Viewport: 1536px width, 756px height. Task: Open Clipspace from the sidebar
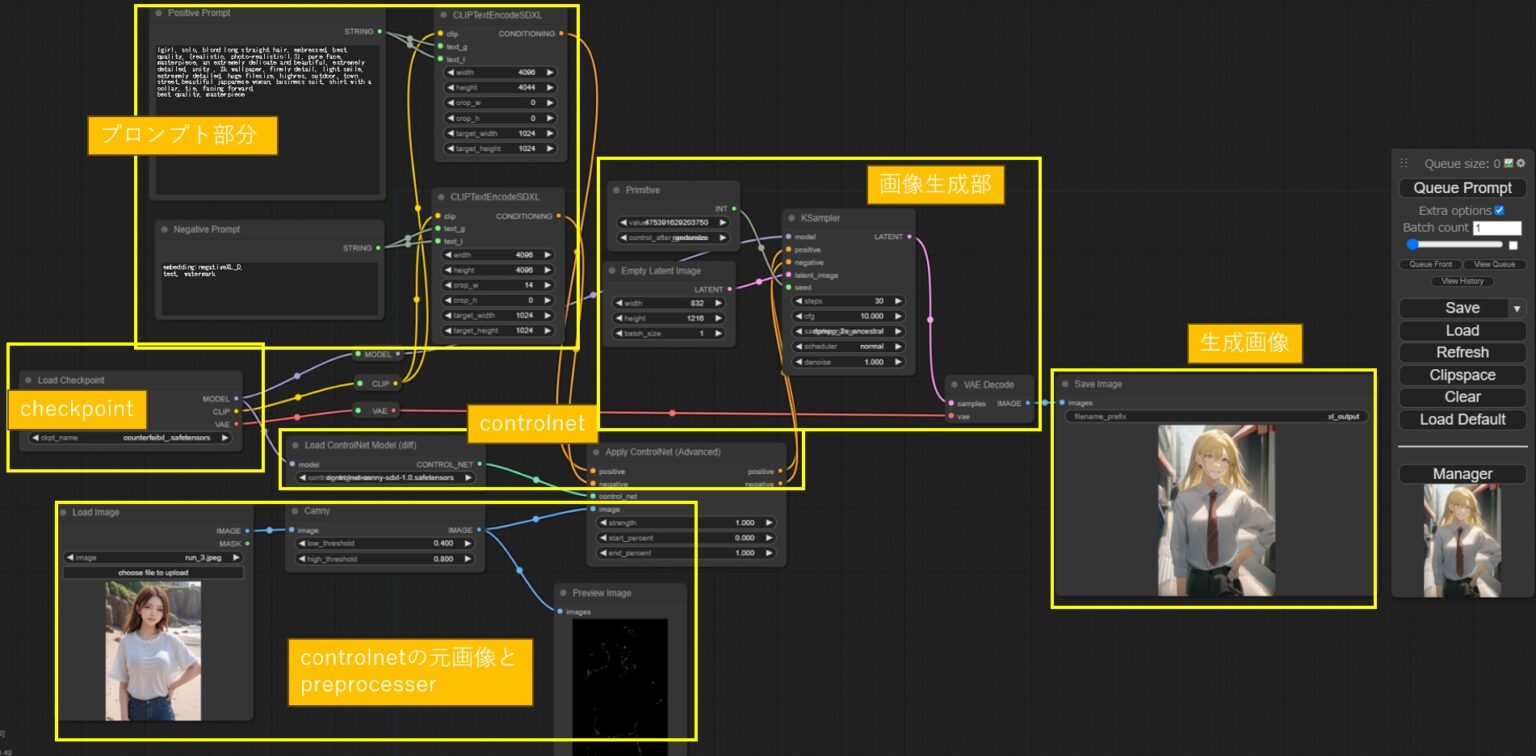point(1462,374)
